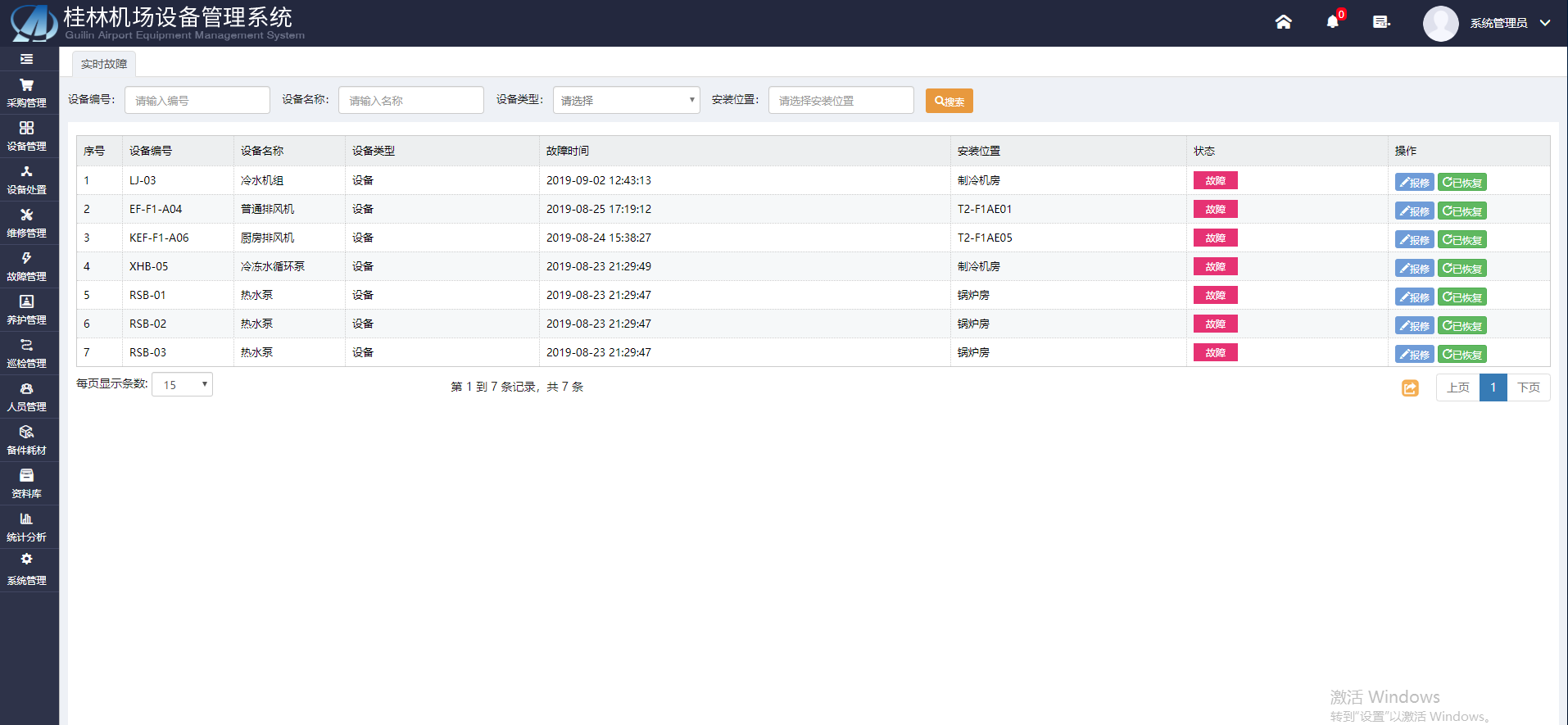Open 资料库 in the sidebar
This screenshot has width=1568, height=725.
[x=27, y=483]
